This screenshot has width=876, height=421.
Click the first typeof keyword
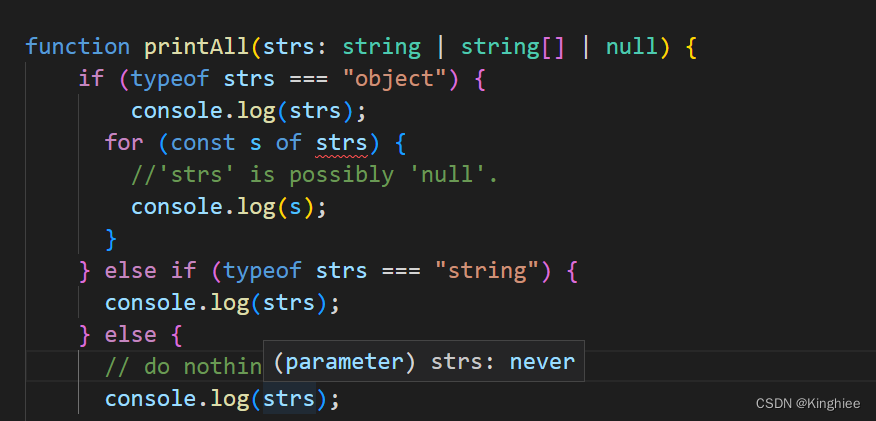click(x=170, y=79)
